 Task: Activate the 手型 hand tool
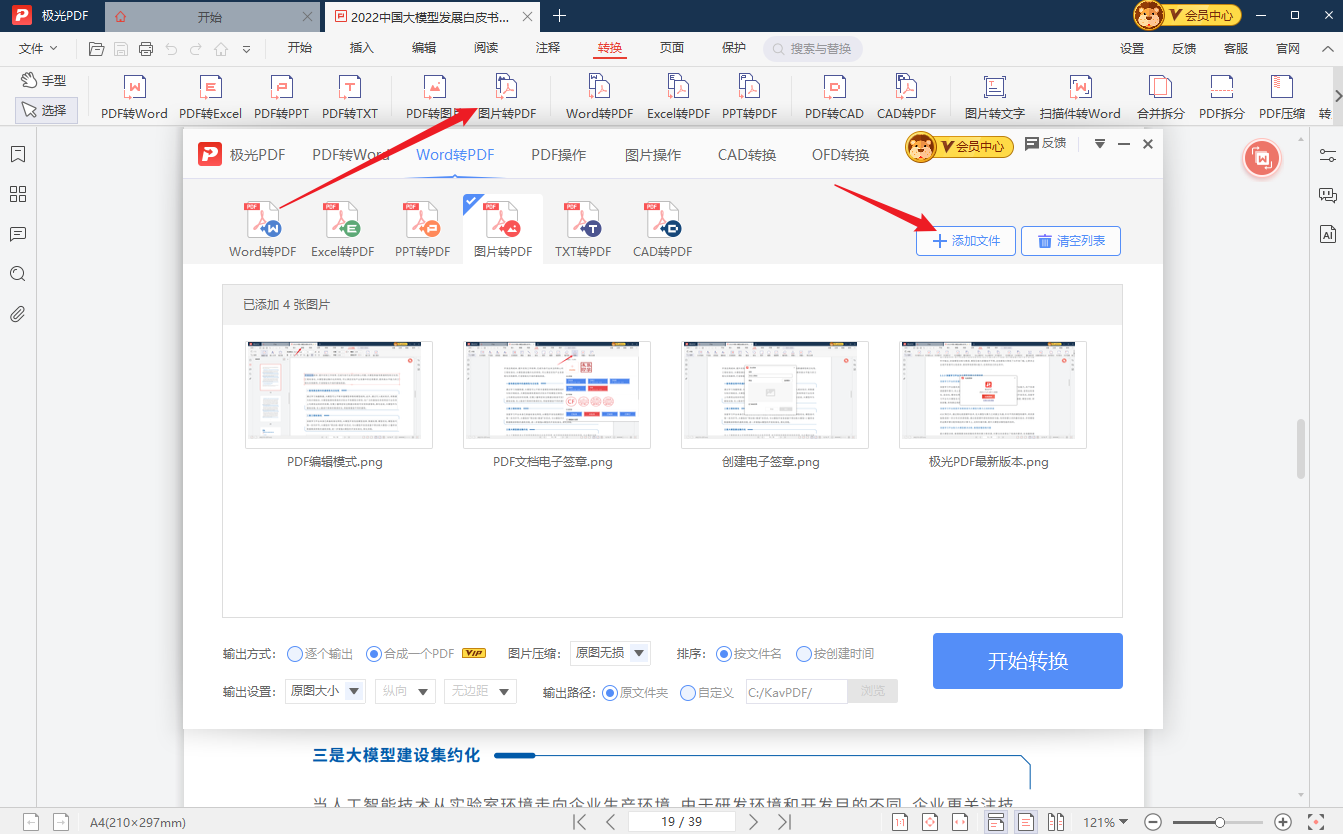coord(46,79)
